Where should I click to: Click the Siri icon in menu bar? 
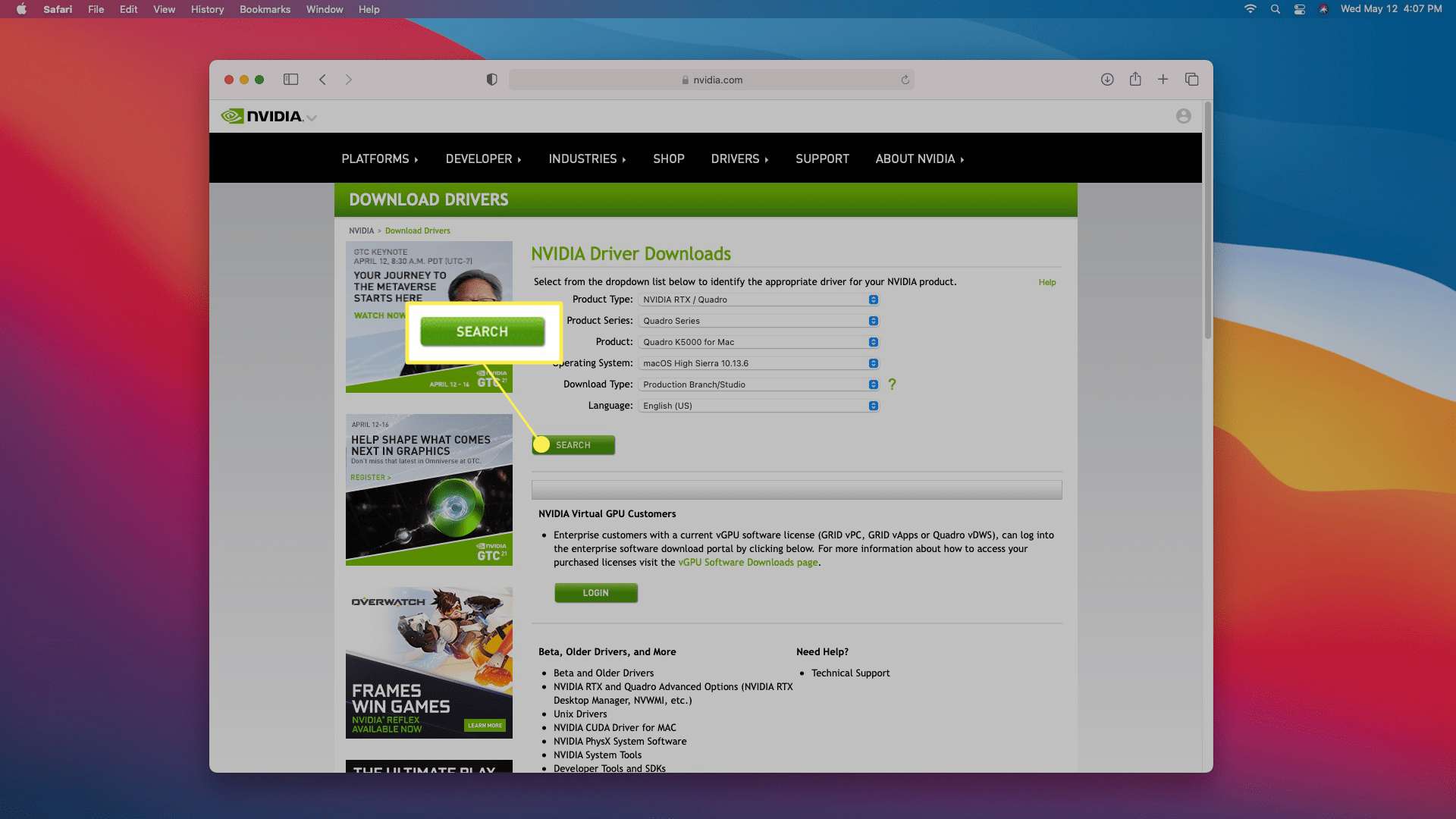(x=1323, y=9)
